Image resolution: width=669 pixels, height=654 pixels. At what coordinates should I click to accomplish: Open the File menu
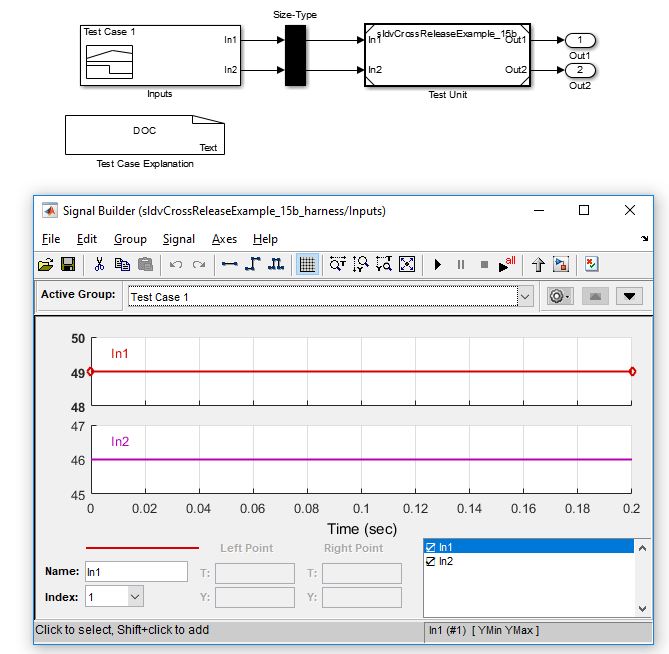[x=51, y=239]
